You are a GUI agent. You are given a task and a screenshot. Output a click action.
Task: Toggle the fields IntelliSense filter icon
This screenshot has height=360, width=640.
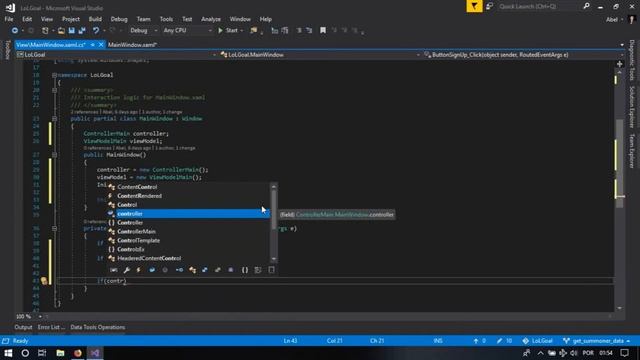[152, 270]
